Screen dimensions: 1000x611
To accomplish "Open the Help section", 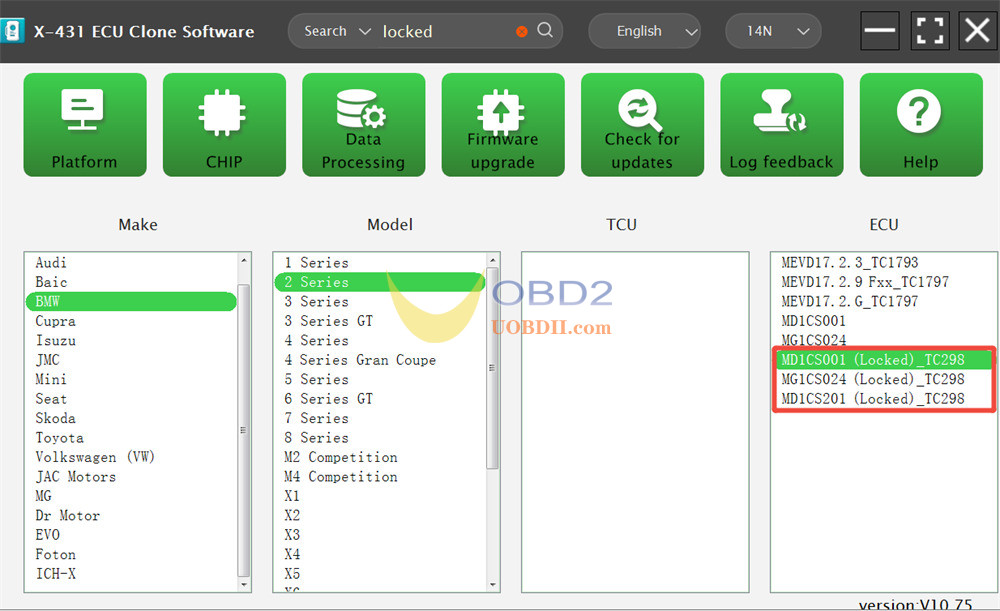I will 921,124.
